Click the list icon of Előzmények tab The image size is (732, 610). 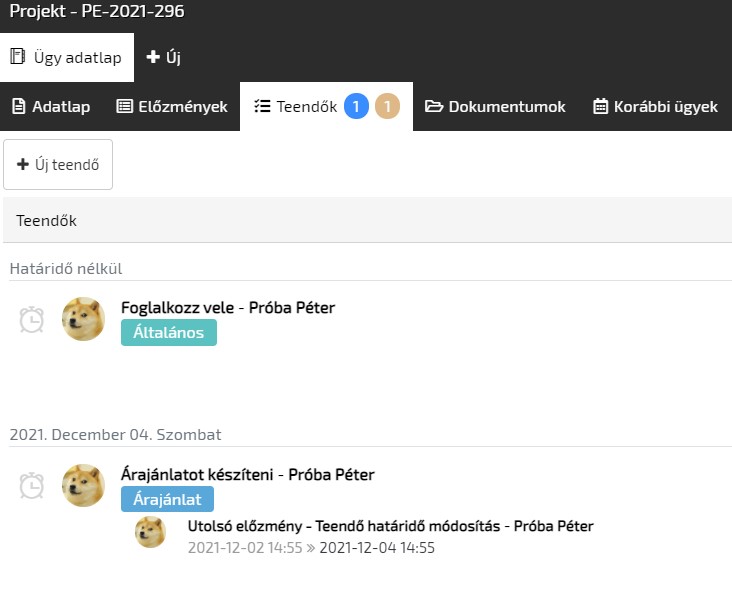coord(125,107)
